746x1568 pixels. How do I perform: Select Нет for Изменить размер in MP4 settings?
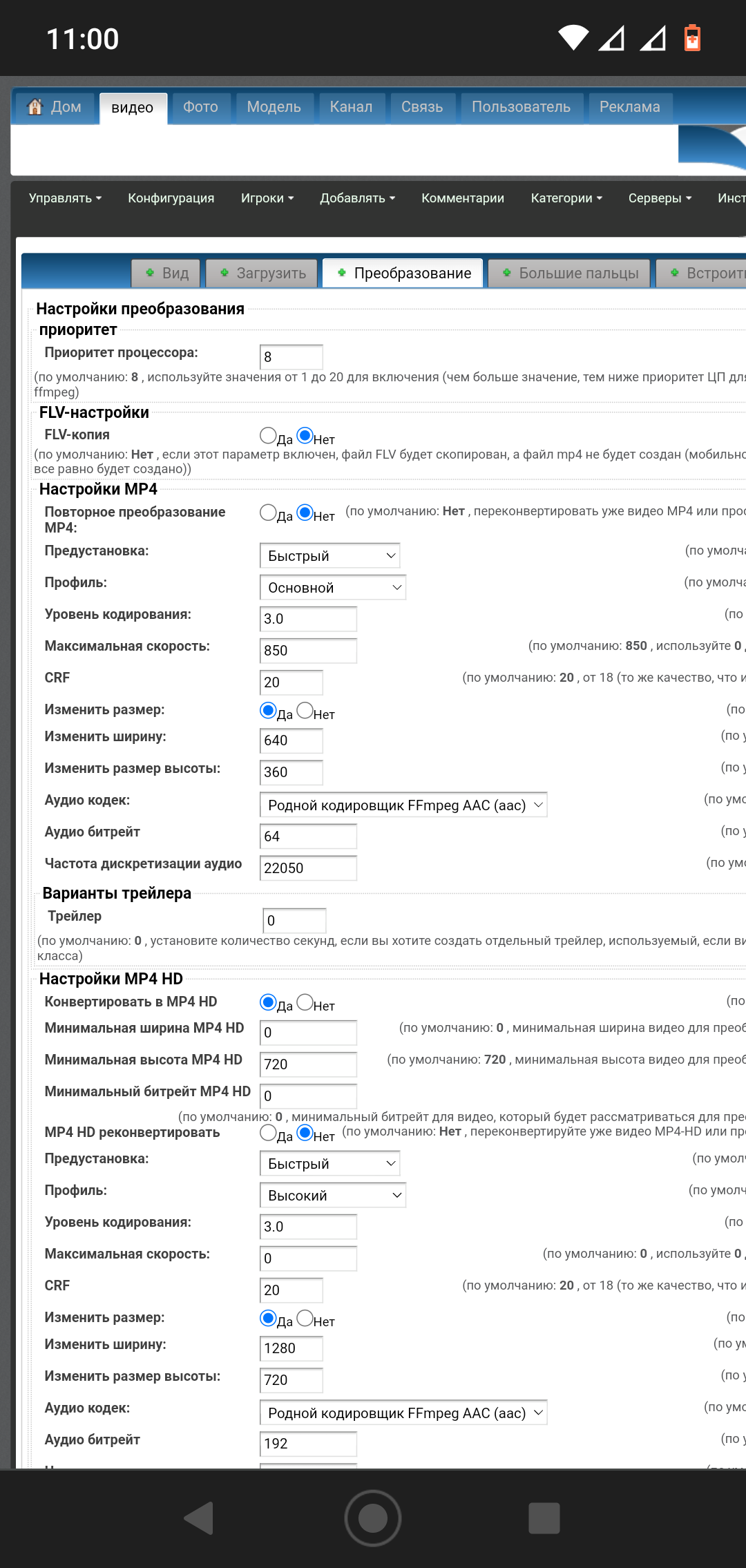tap(305, 710)
